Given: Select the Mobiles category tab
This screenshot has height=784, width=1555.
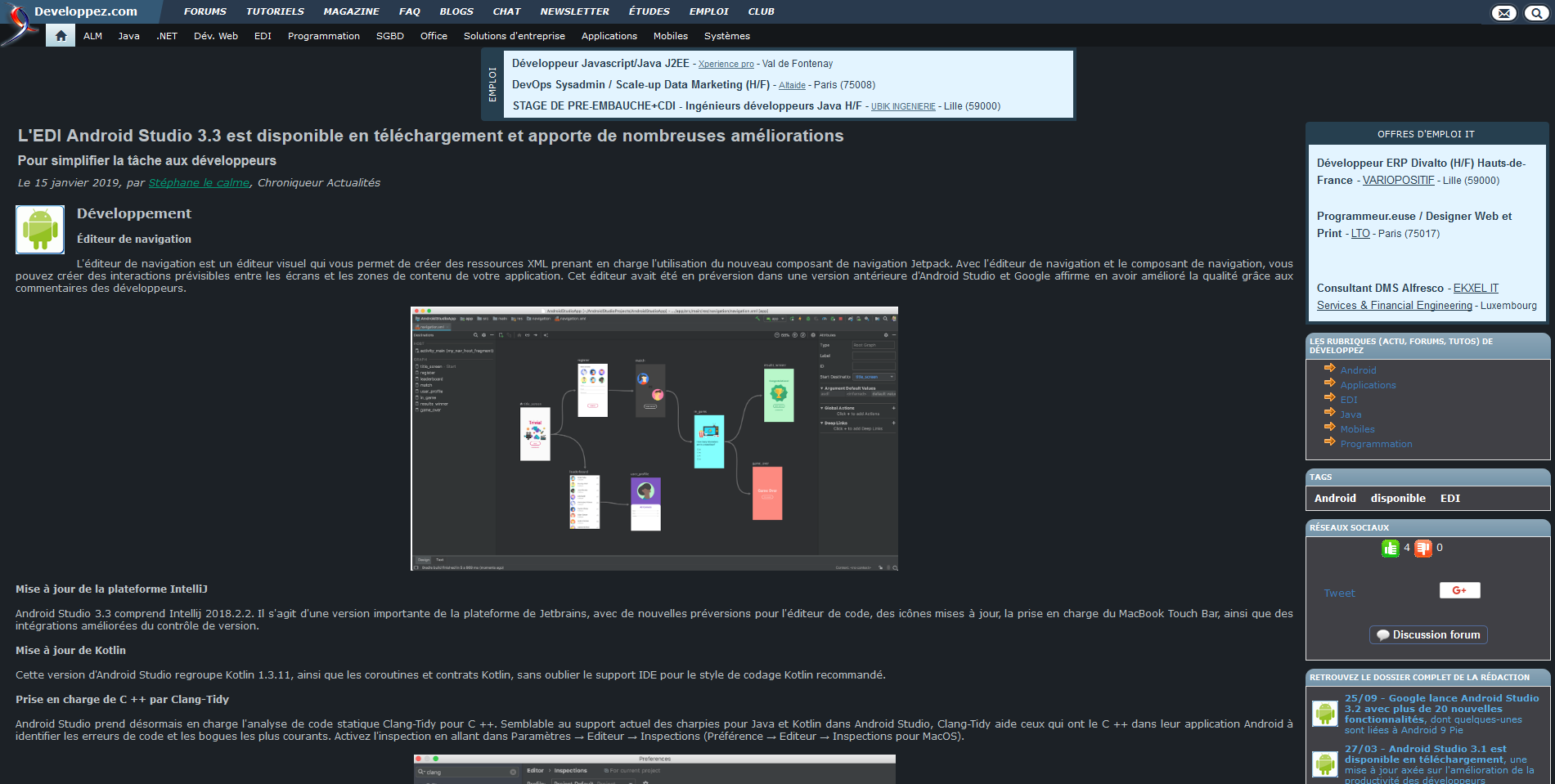Looking at the screenshot, I should tap(671, 36).
